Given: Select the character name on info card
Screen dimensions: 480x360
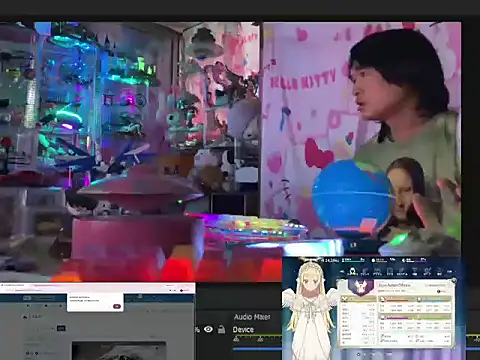Looking at the screenshot, I should coord(394,285).
